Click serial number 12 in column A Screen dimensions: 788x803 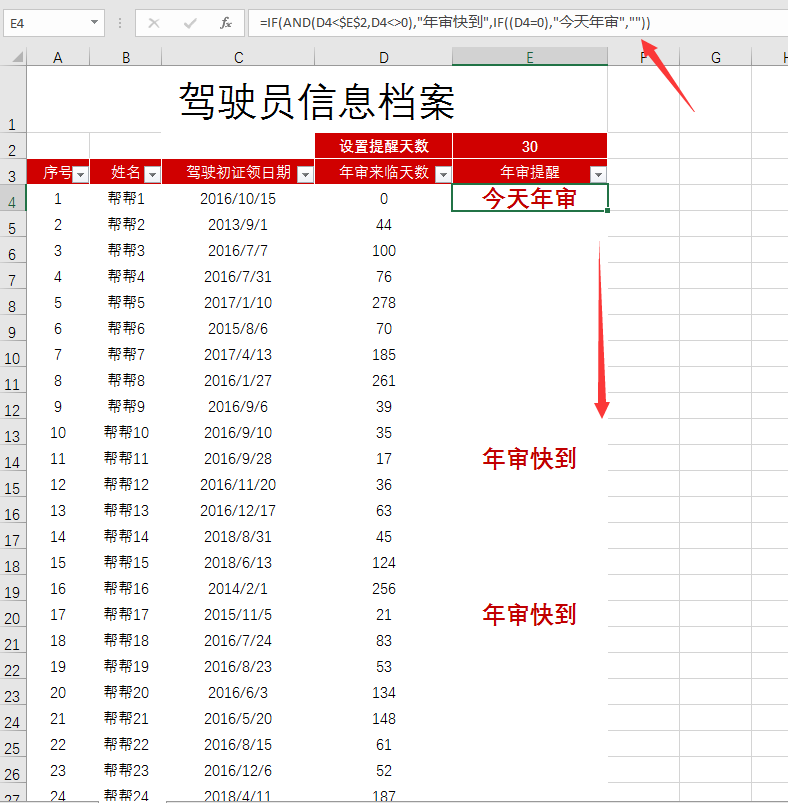click(58, 484)
